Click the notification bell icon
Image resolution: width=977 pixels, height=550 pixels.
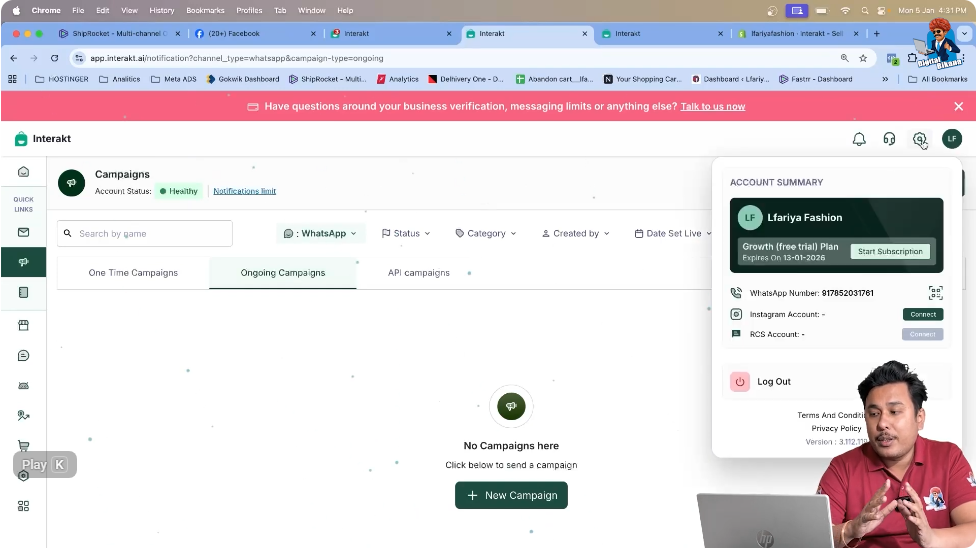[x=859, y=139]
